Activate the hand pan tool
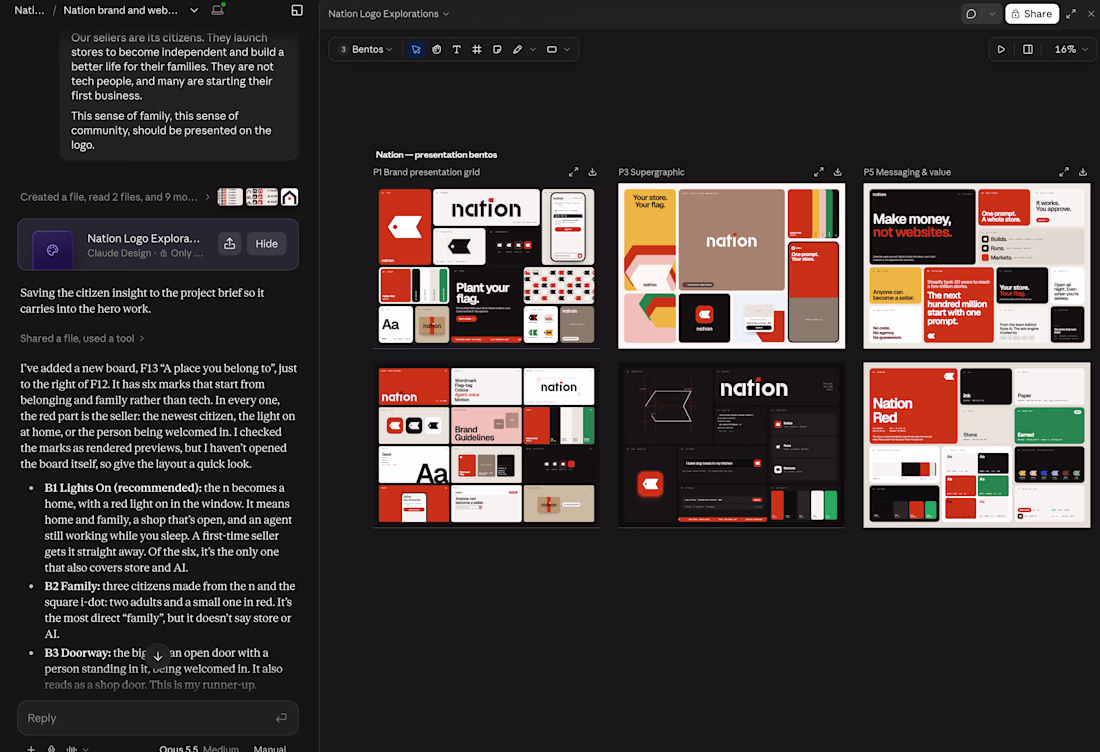The height and width of the screenshot is (752, 1100). click(x=436, y=49)
